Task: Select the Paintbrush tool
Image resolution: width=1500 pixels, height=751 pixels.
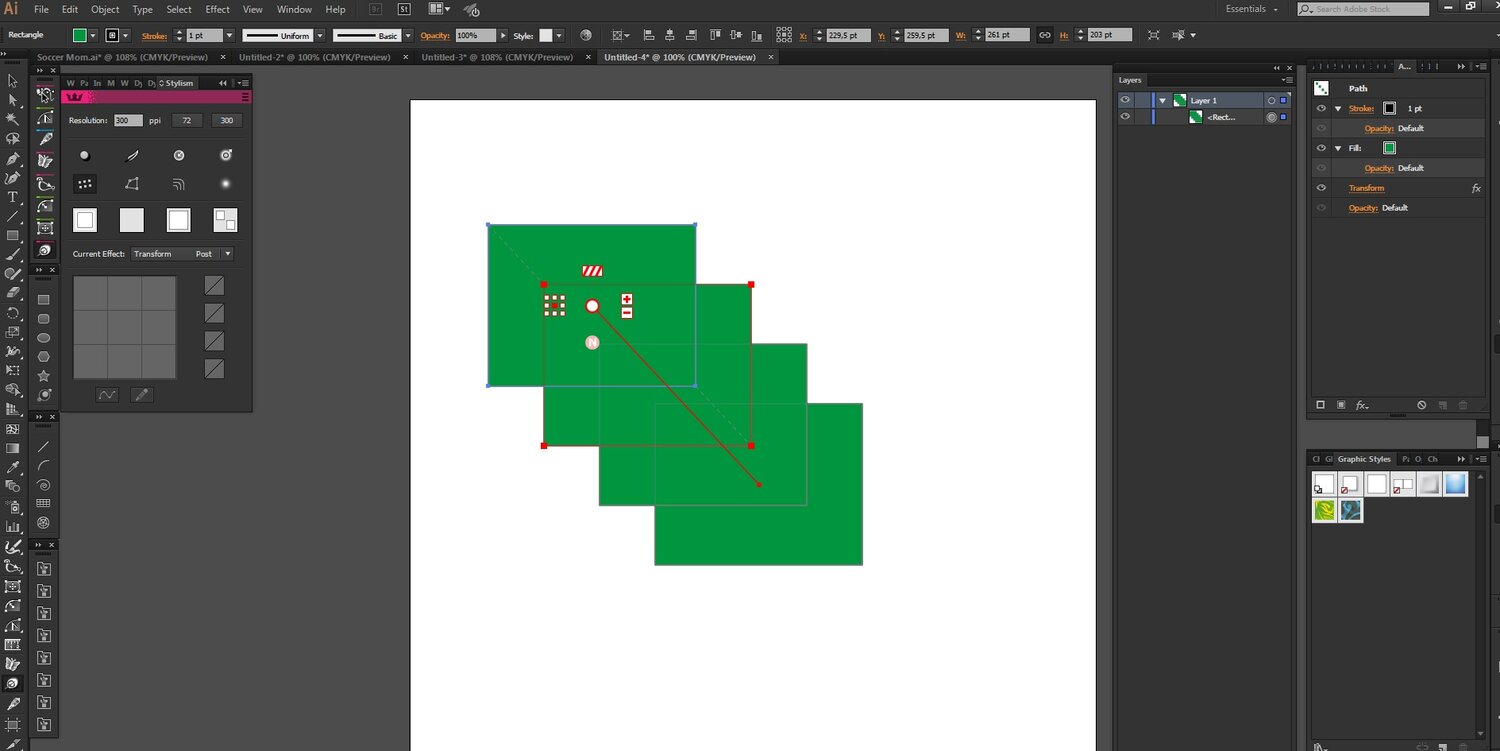Action: tap(13, 255)
